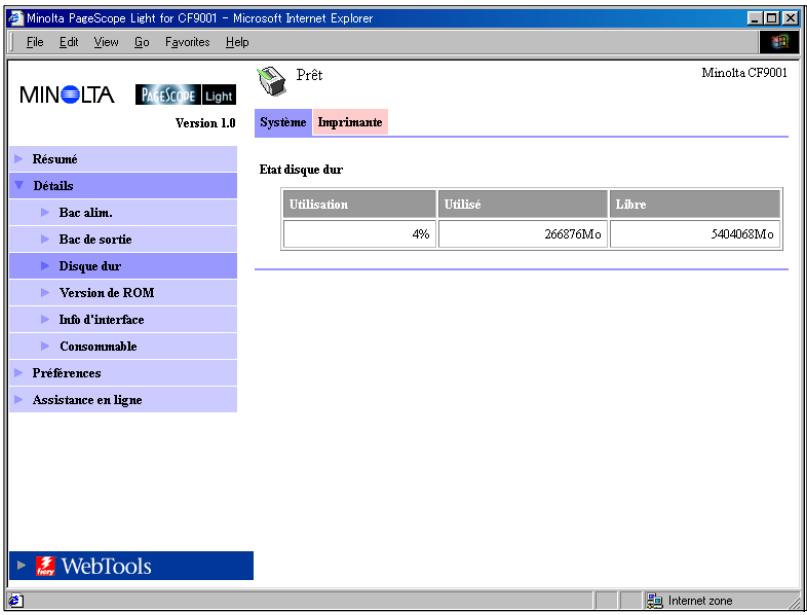The height and width of the screenshot is (615, 807).
Task: Click the printer status icon next to Prêt
Action: coord(271,81)
